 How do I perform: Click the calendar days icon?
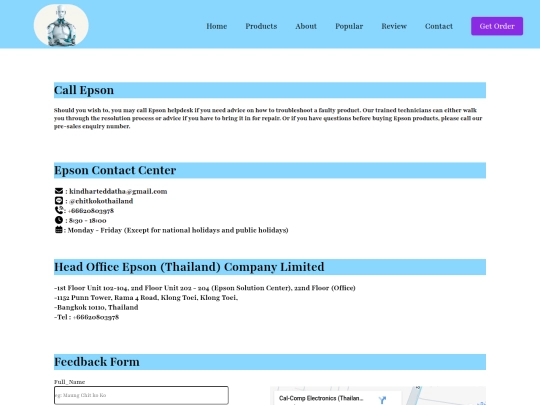(x=59, y=229)
